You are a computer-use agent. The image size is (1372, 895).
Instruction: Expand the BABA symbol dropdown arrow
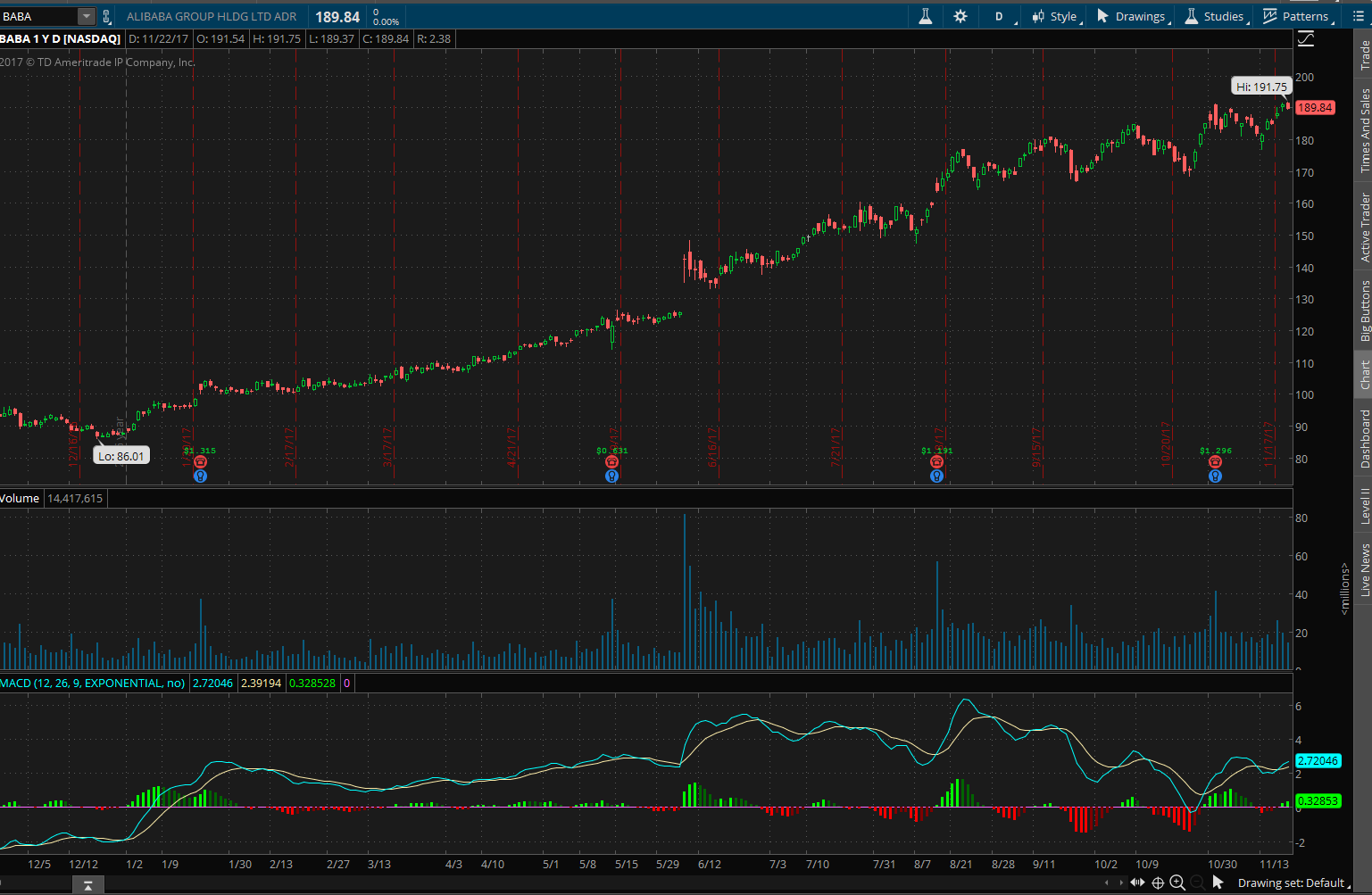pyautogui.click(x=86, y=16)
